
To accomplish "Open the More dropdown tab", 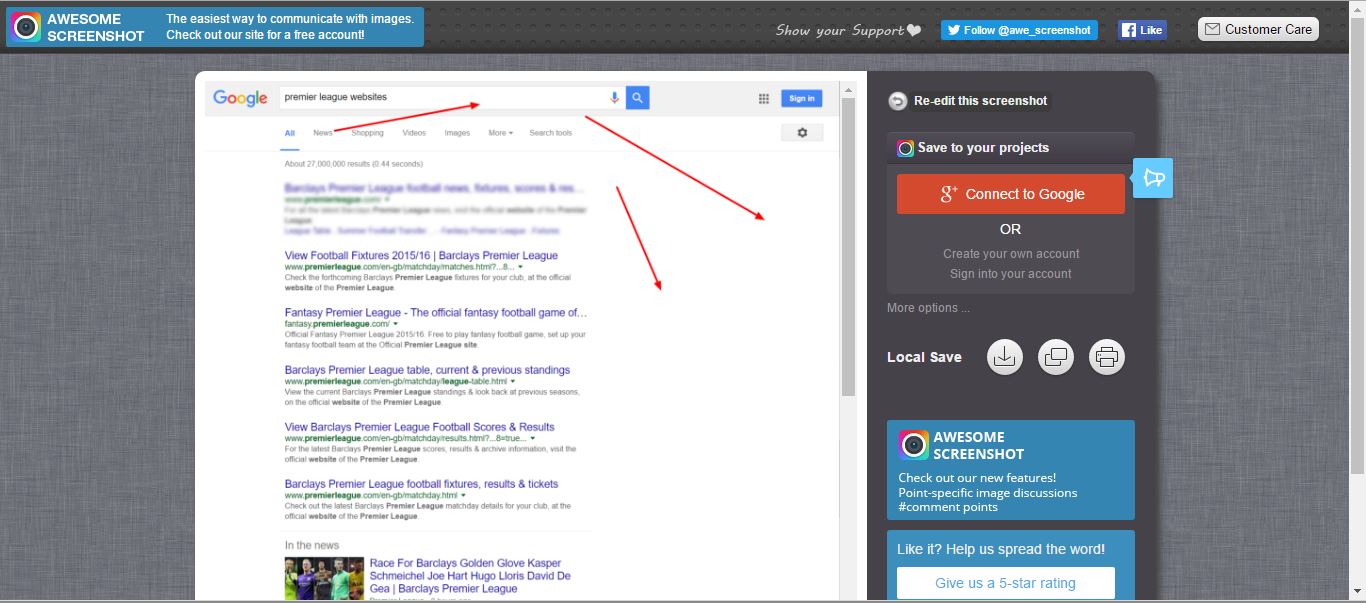I will pyautogui.click(x=500, y=133).
